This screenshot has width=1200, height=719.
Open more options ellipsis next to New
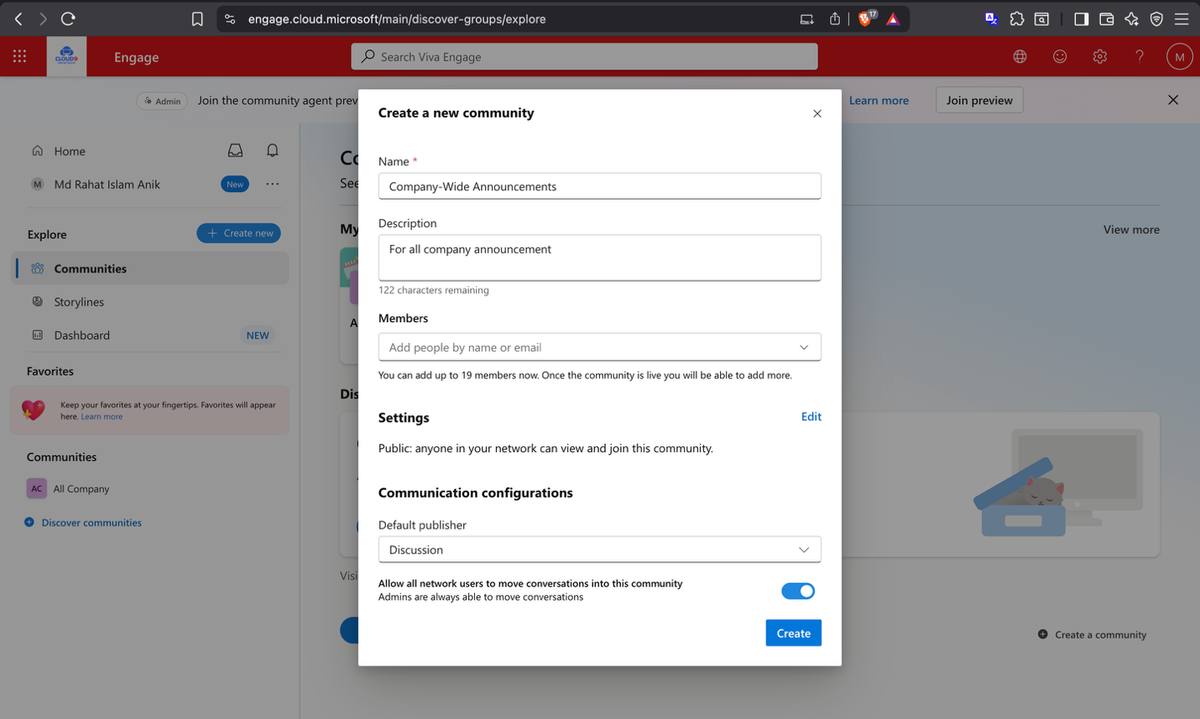coord(272,184)
